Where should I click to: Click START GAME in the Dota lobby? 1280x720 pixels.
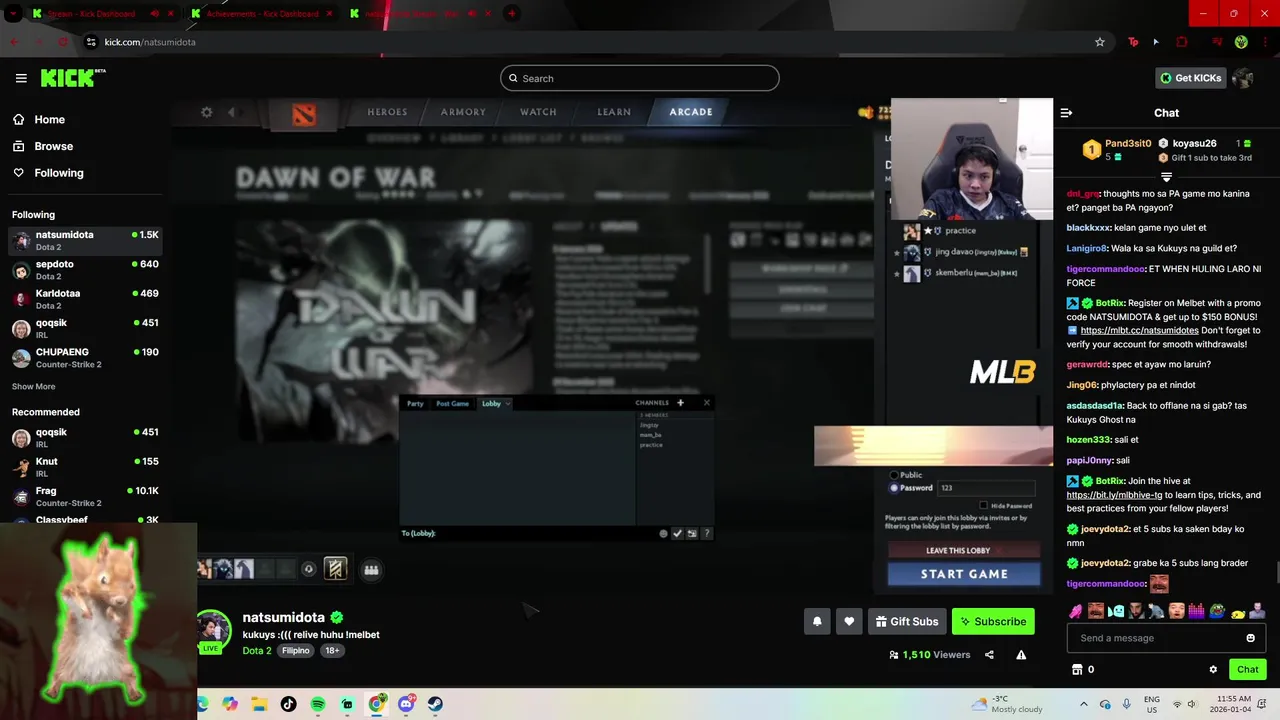(964, 574)
